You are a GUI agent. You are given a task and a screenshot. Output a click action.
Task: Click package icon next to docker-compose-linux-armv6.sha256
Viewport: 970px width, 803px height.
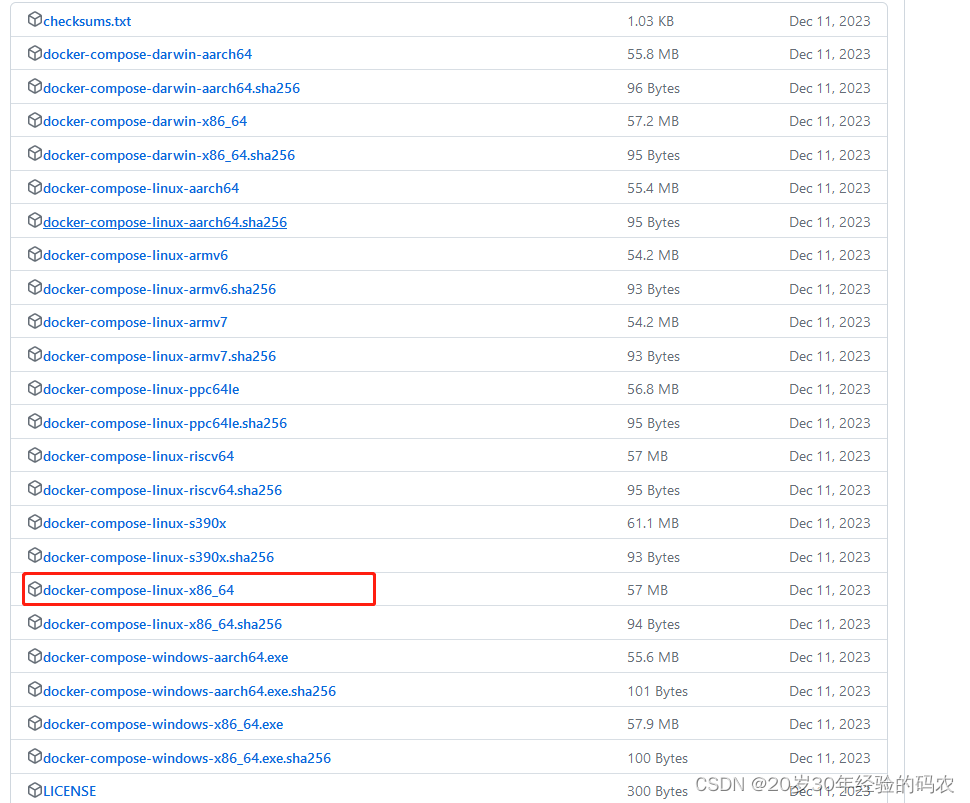click(35, 288)
